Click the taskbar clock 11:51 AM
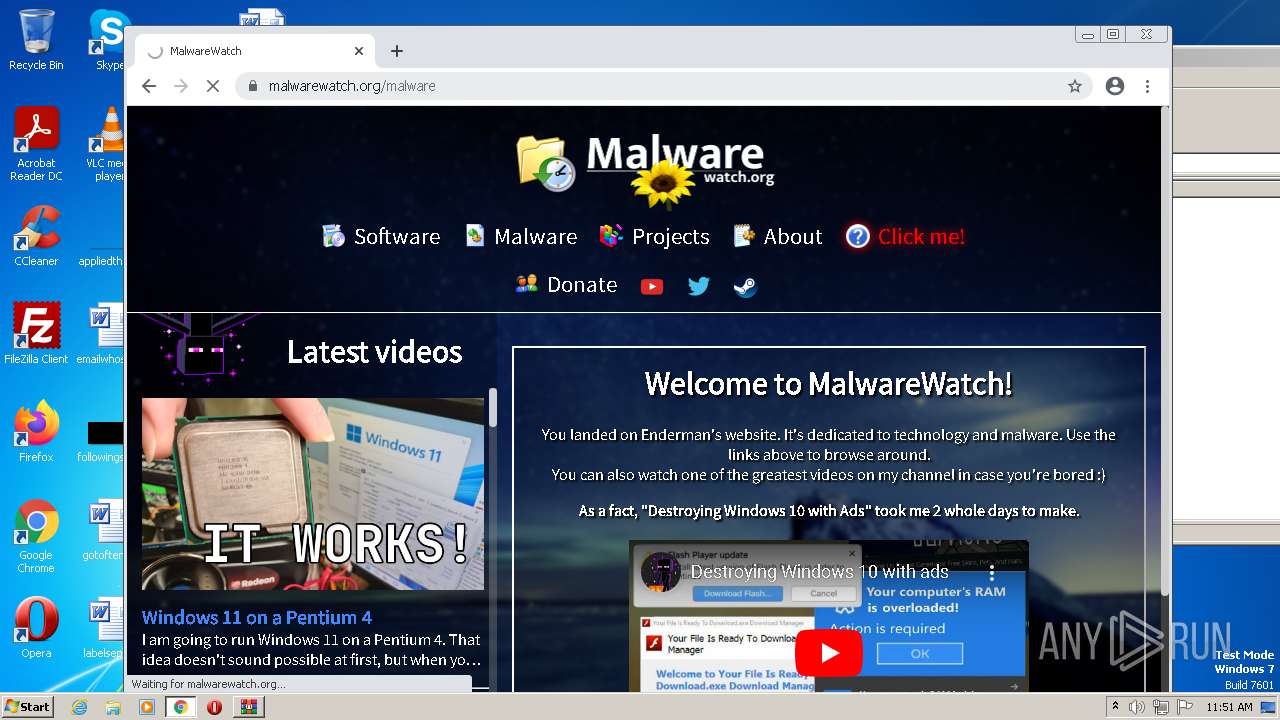The image size is (1280, 720). coord(1229,707)
